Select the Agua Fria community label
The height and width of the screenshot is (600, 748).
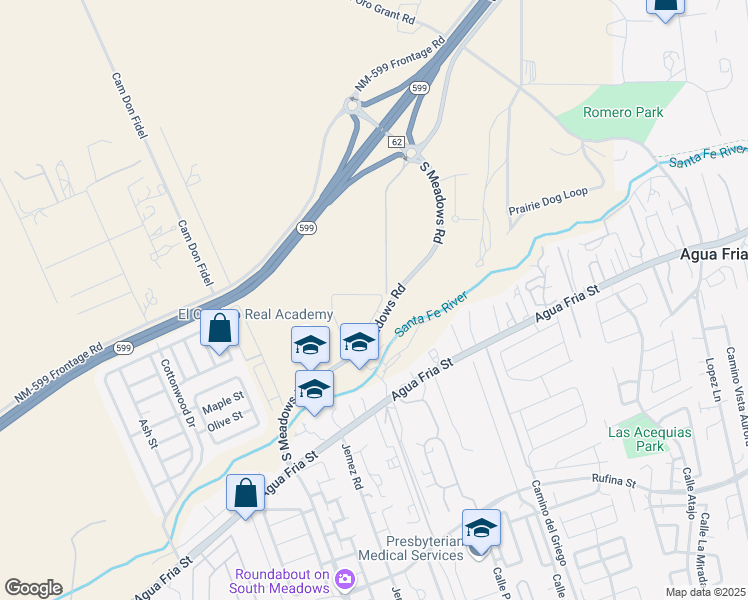click(713, 255)
